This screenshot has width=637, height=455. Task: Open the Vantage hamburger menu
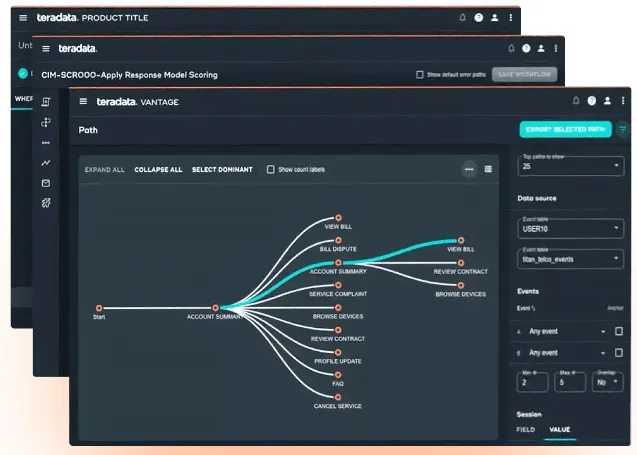pos(83,101)
